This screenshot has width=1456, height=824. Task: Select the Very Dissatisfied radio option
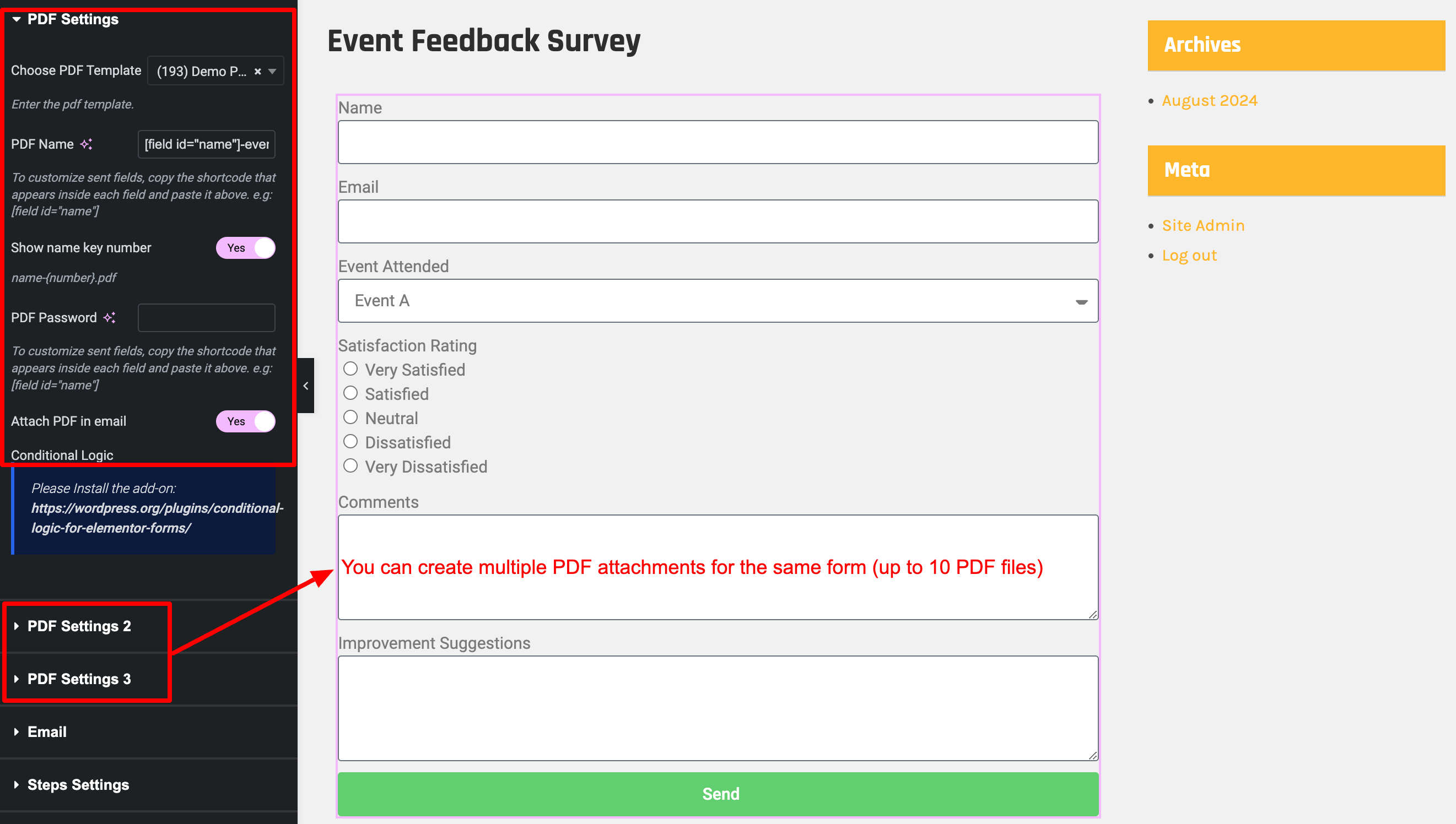click(350, 467)
